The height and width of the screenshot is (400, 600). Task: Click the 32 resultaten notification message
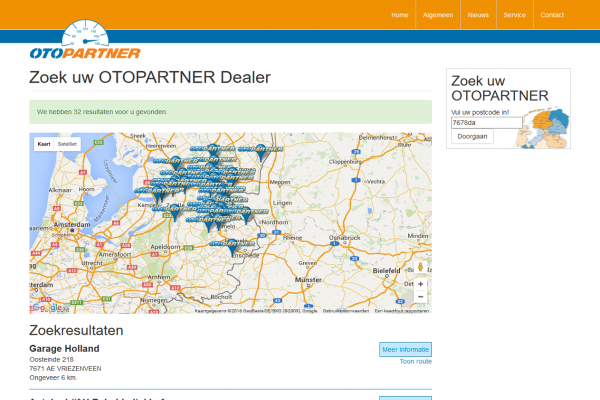click(x=230, y=112)
